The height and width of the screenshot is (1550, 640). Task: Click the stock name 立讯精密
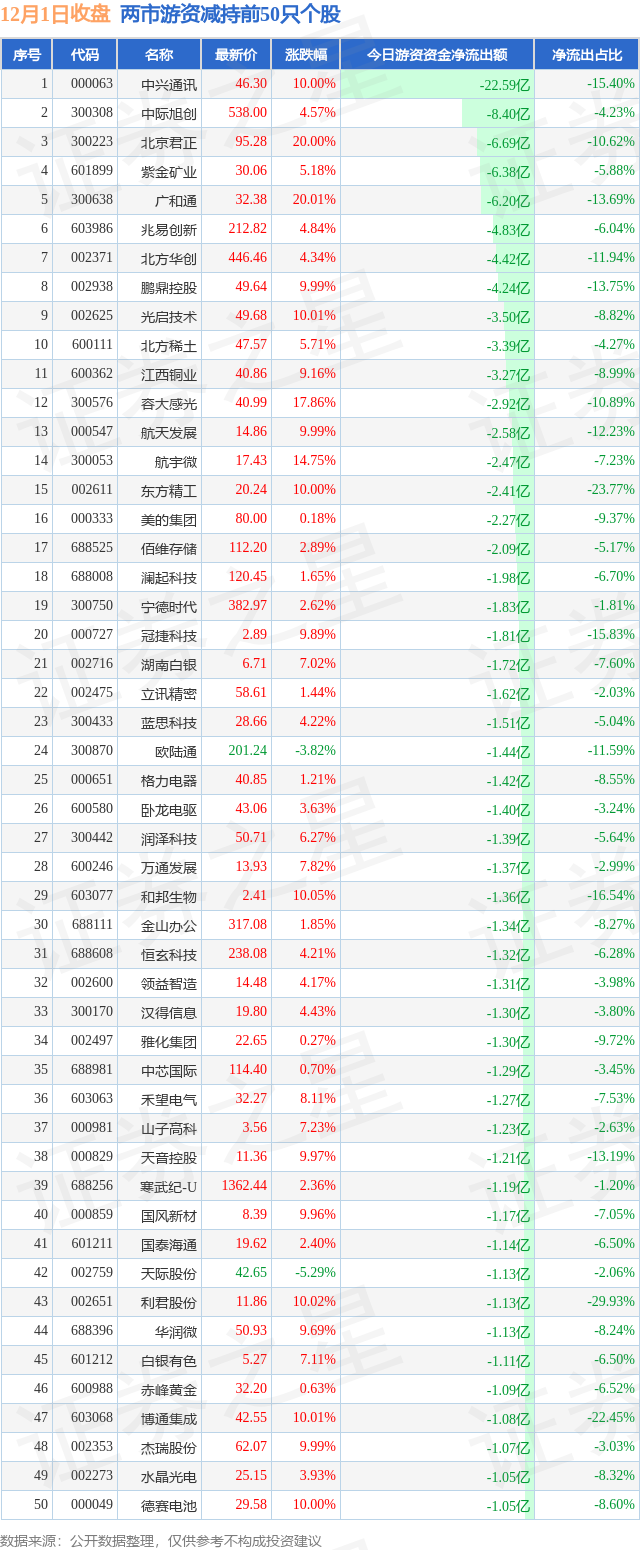[x=169, y=693]
